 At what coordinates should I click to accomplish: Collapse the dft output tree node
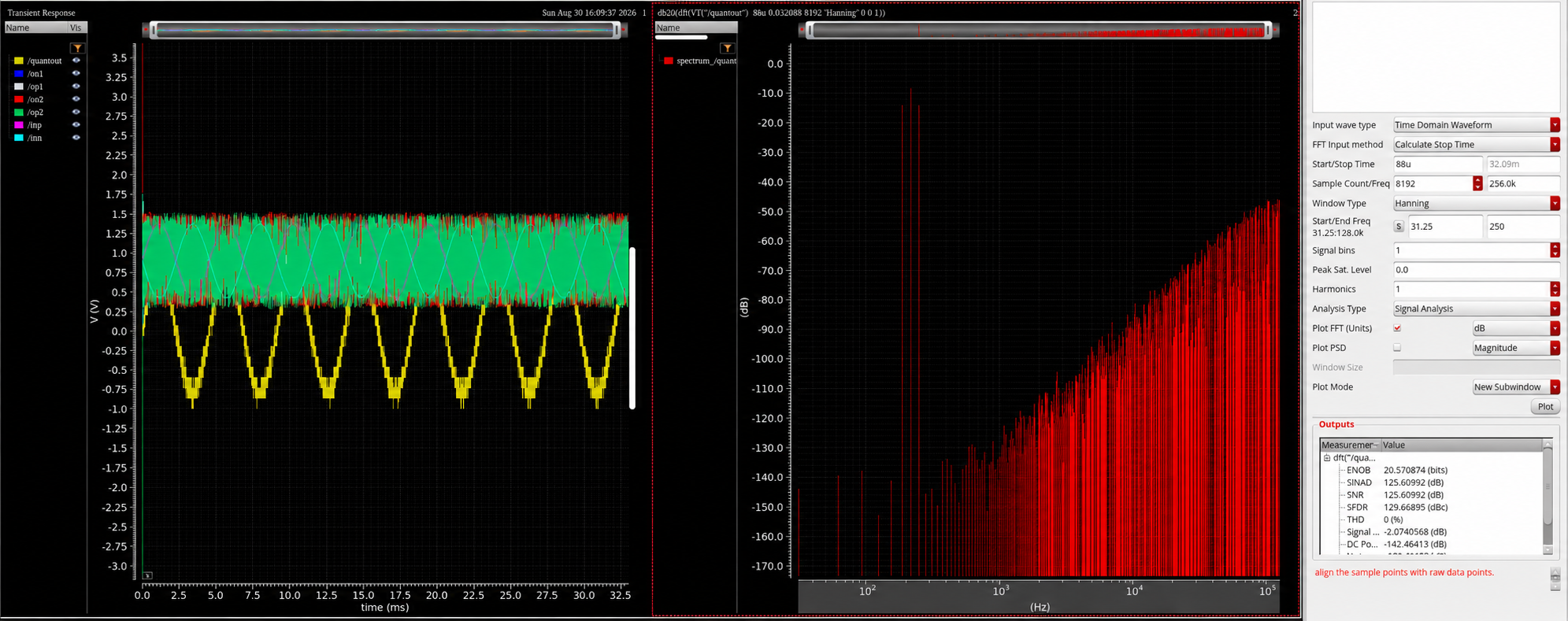tap(1326, 458)
